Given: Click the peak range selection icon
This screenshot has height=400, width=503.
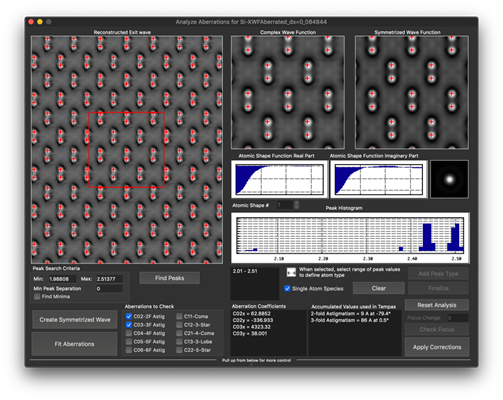Looking at the screenshot, I should [291, 272].
